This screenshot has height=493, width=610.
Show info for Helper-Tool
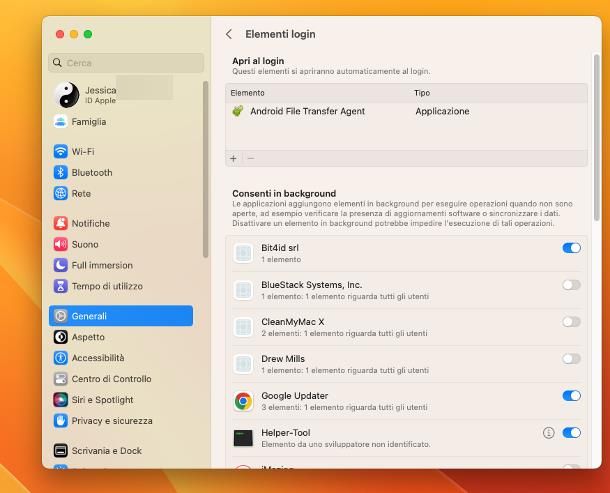[x=549, y=433]
